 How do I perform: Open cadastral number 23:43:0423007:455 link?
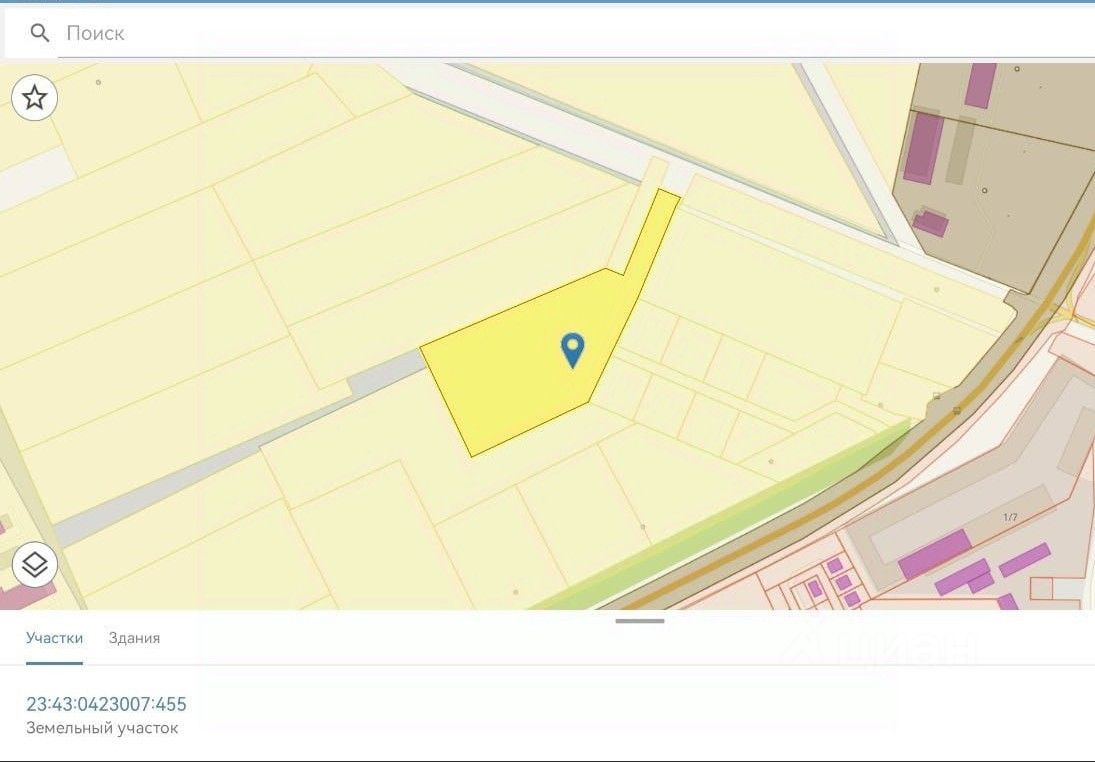tap(106, 704)
